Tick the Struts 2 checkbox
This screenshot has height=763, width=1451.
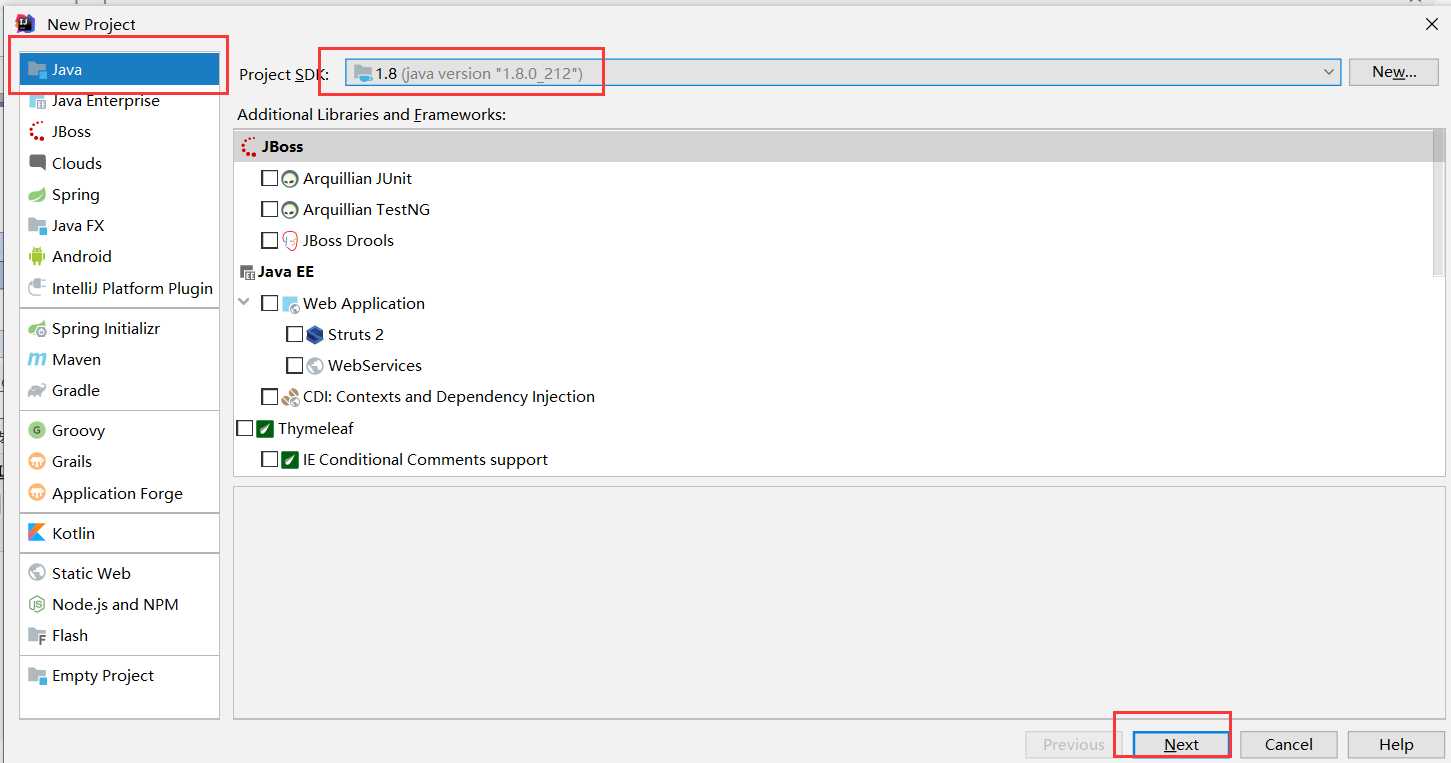[294, 334]
